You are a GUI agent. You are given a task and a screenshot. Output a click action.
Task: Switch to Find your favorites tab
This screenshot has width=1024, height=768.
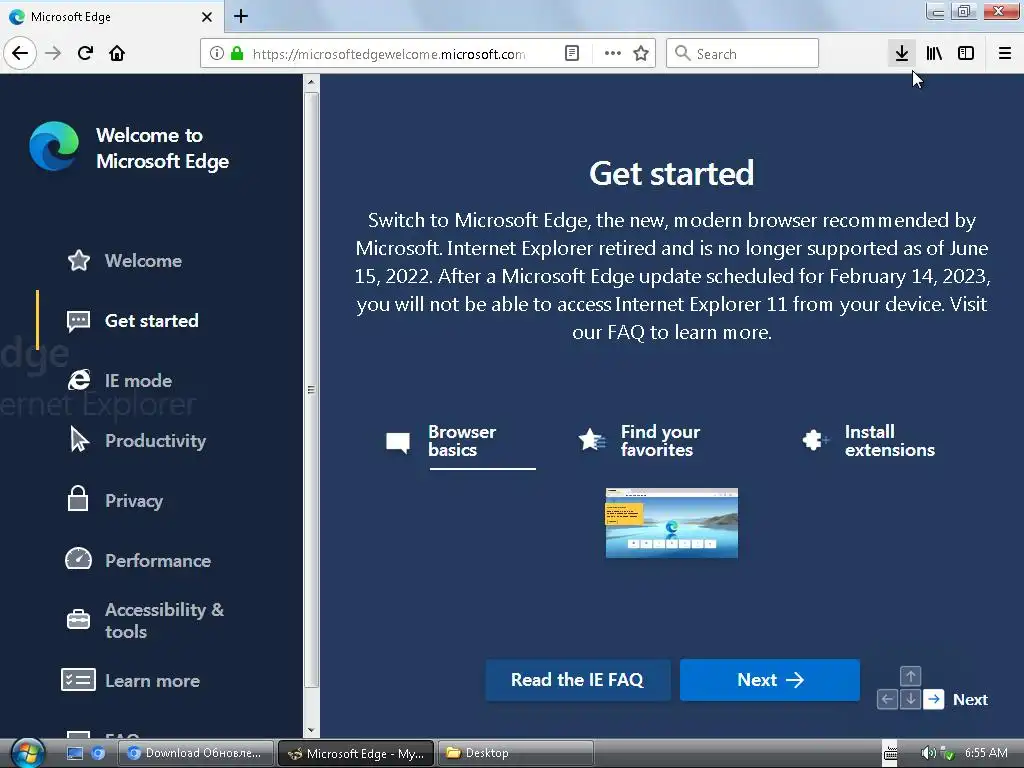tap(639, 441)
